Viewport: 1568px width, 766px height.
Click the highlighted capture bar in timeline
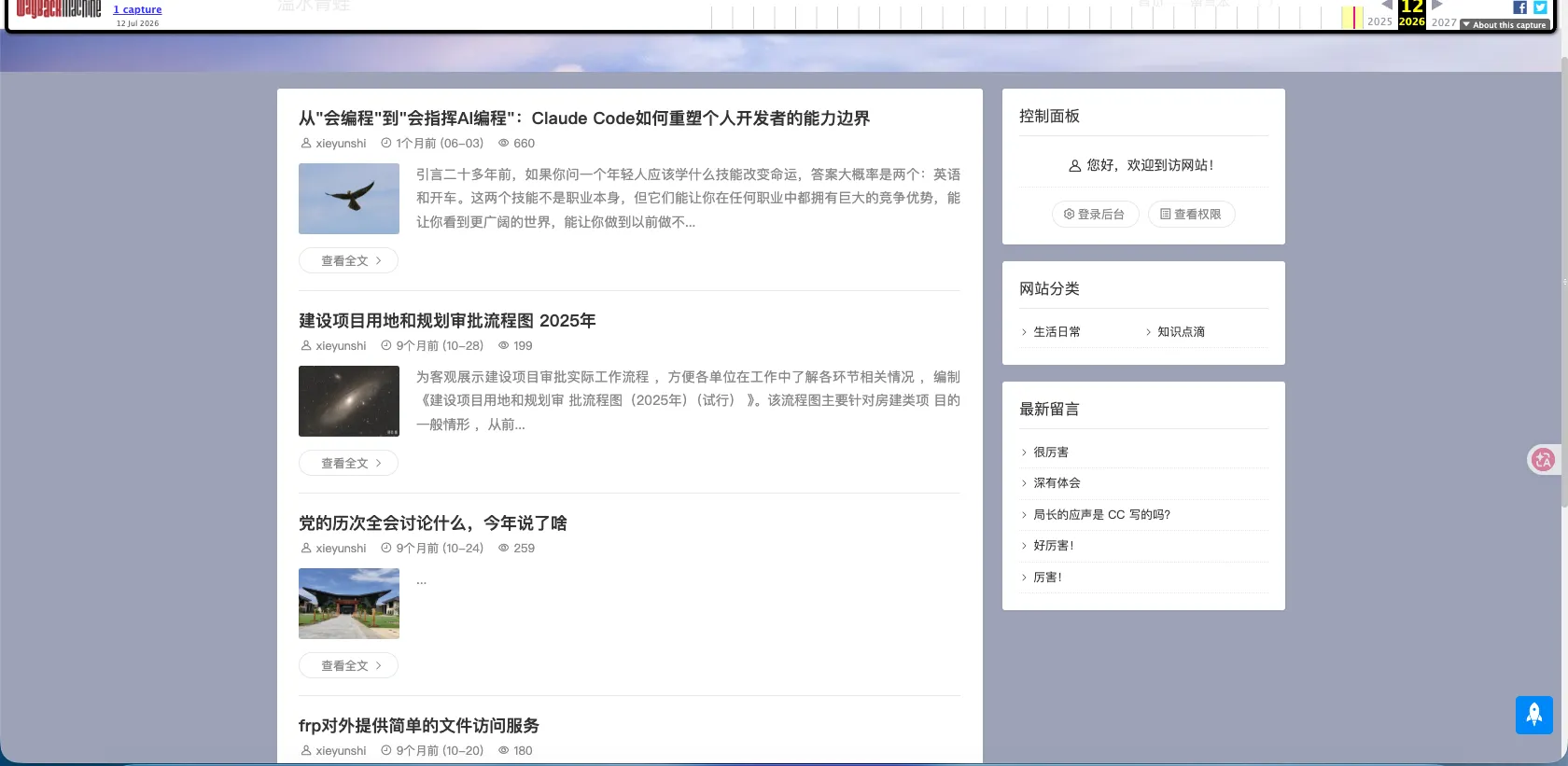point(1354,18)
